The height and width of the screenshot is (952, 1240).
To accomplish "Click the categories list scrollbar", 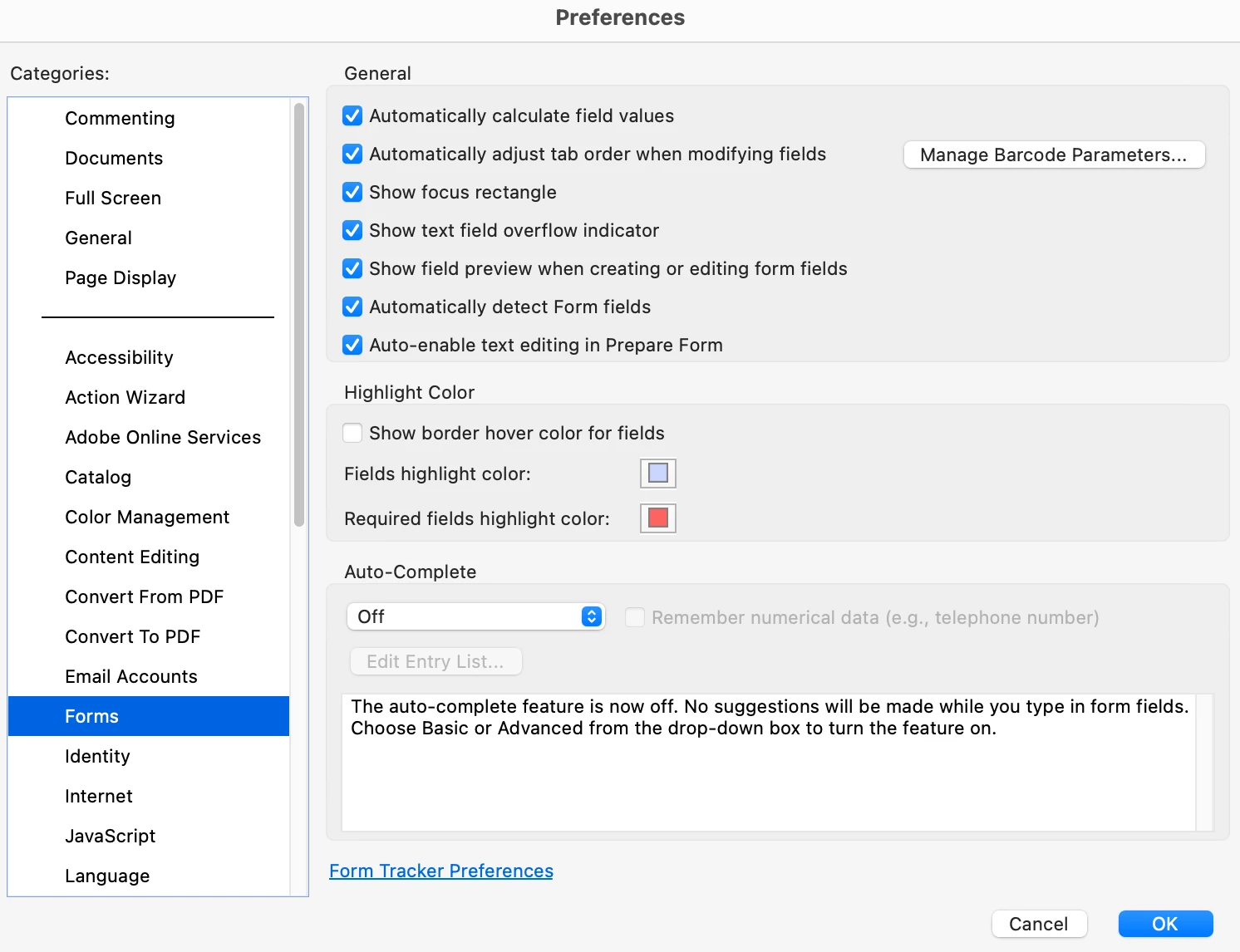I will (299, 314).
